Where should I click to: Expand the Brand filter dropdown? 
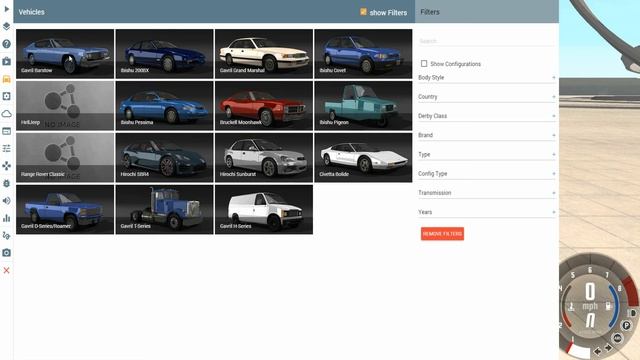[x=487, y=135]
